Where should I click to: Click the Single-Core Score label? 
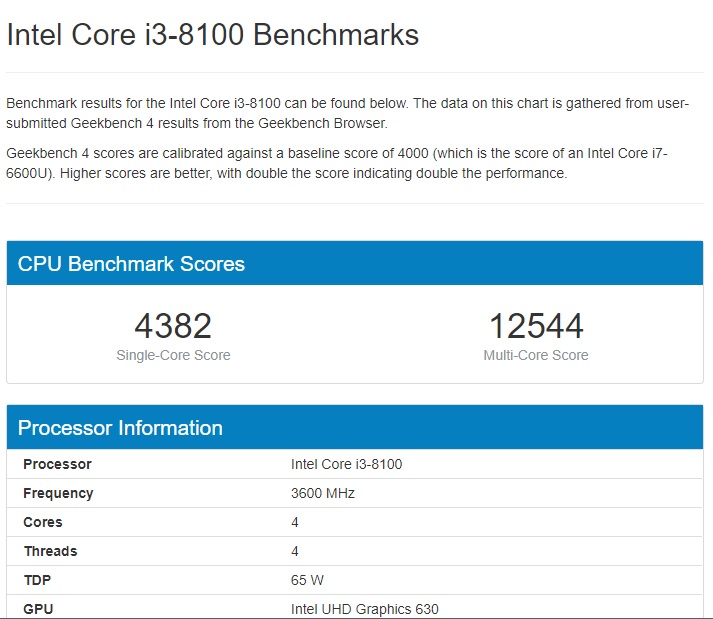pos(173,355)
